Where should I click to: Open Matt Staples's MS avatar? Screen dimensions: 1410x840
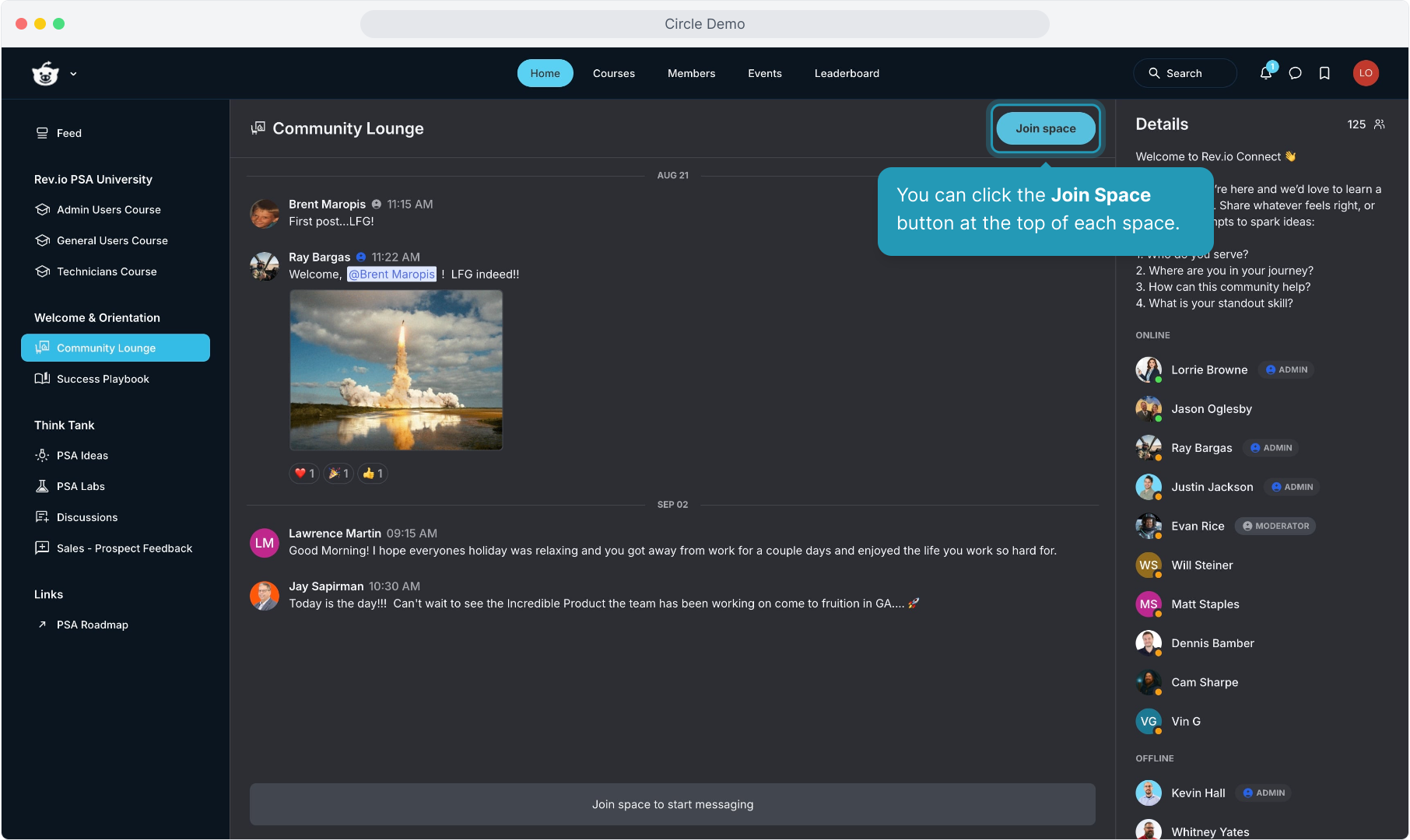(x=1149, y=604)
